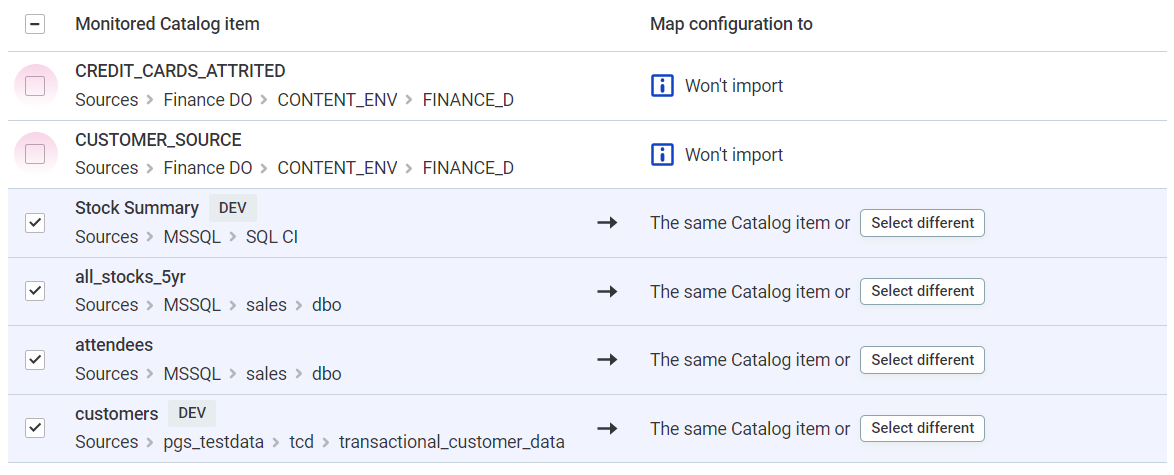Open Select different for customers item
This screenshot has height=475, width=1174.
tap(922, 428)
